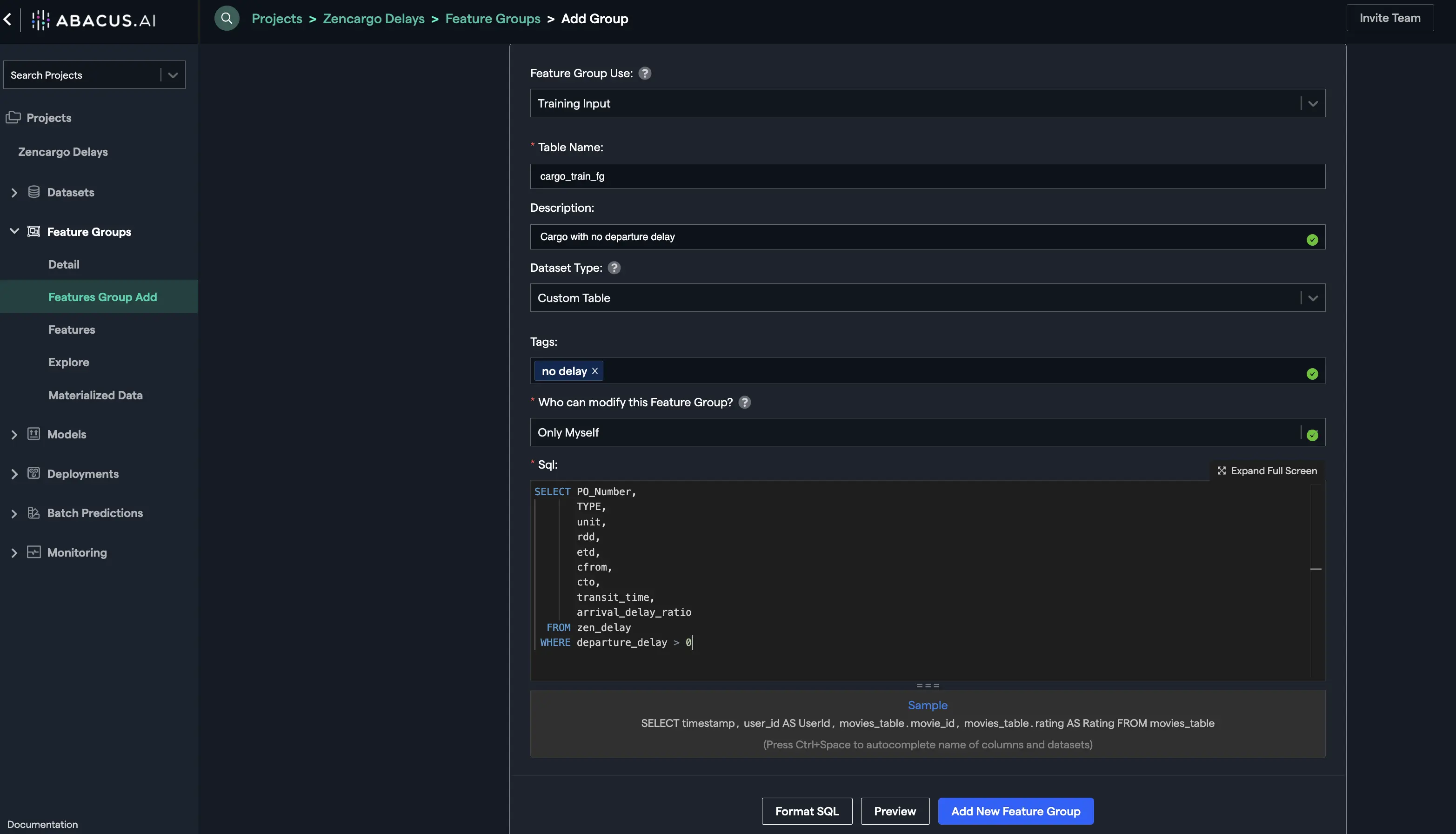Open the Documentation link at bottom left
The width and height of the screenshot is (1456, 834).
[42, 824]
